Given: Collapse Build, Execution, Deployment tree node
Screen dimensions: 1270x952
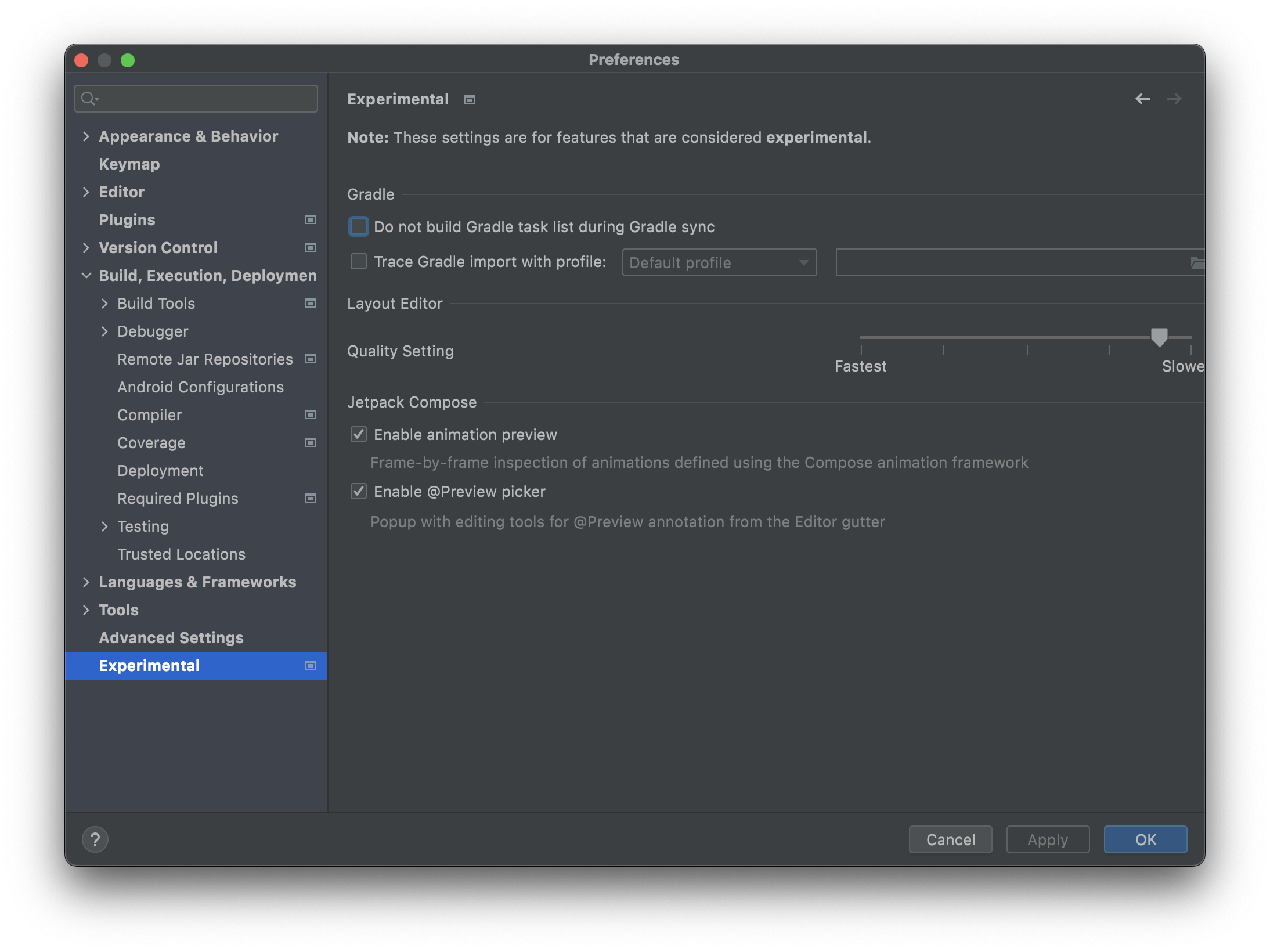Looking at the screenshot, I should 86,276.
